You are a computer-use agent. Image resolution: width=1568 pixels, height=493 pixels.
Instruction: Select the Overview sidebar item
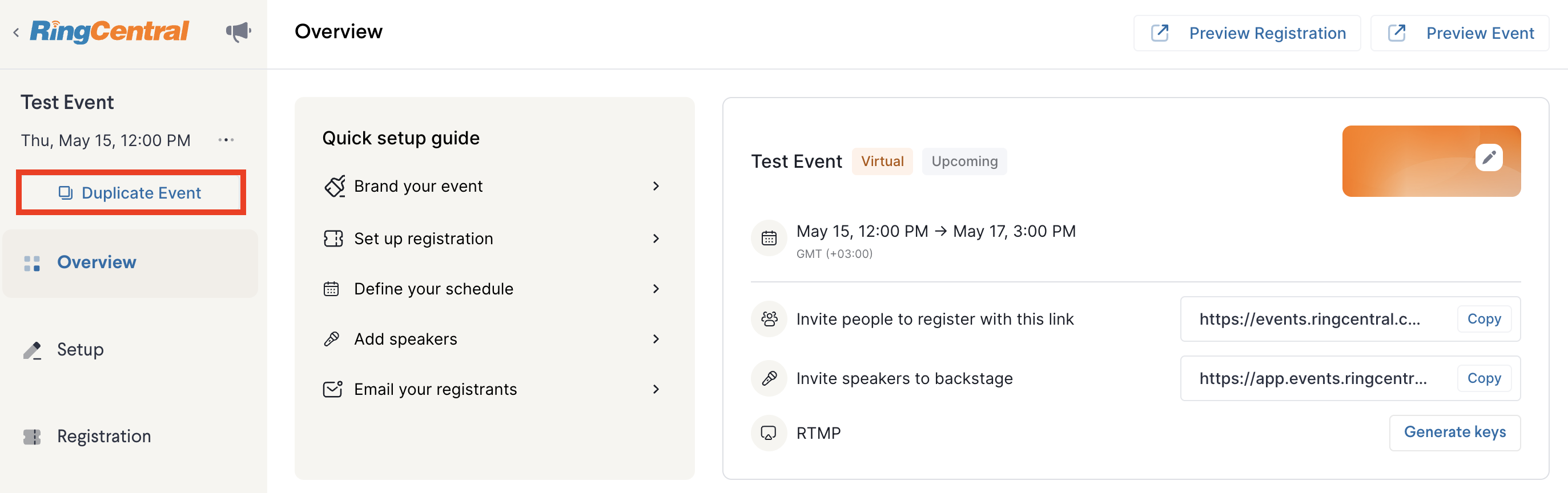click(x=130, y=263)
